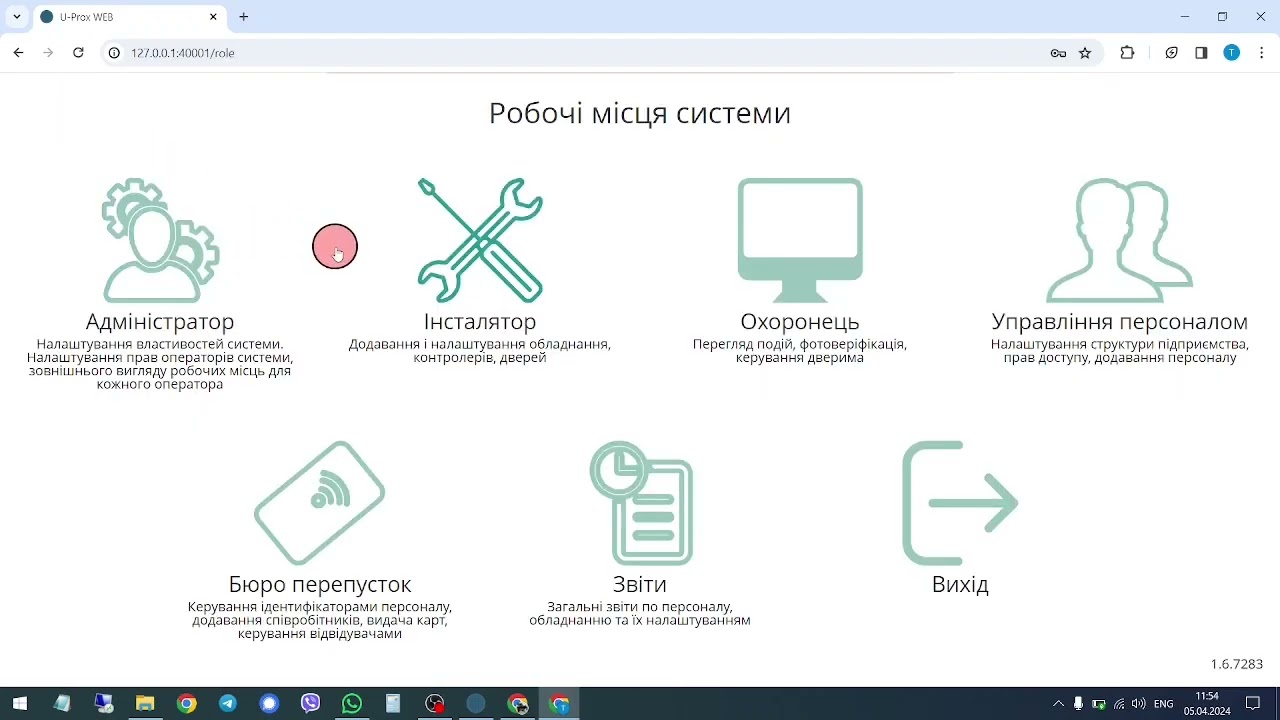1280x720 pixels.
Task: Click the version number 1.6.7283
Action: point(1237,664)
